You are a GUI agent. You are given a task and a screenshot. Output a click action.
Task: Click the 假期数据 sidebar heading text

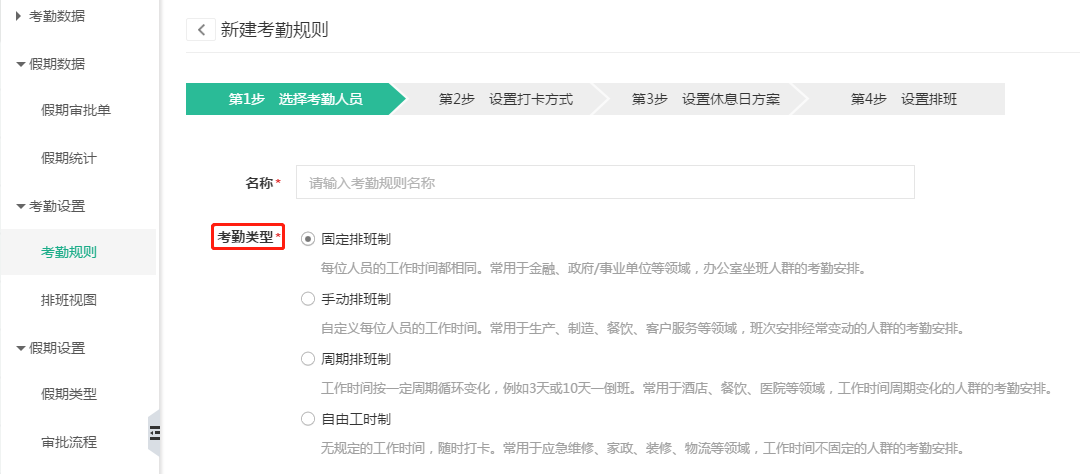tap(56, 64)
